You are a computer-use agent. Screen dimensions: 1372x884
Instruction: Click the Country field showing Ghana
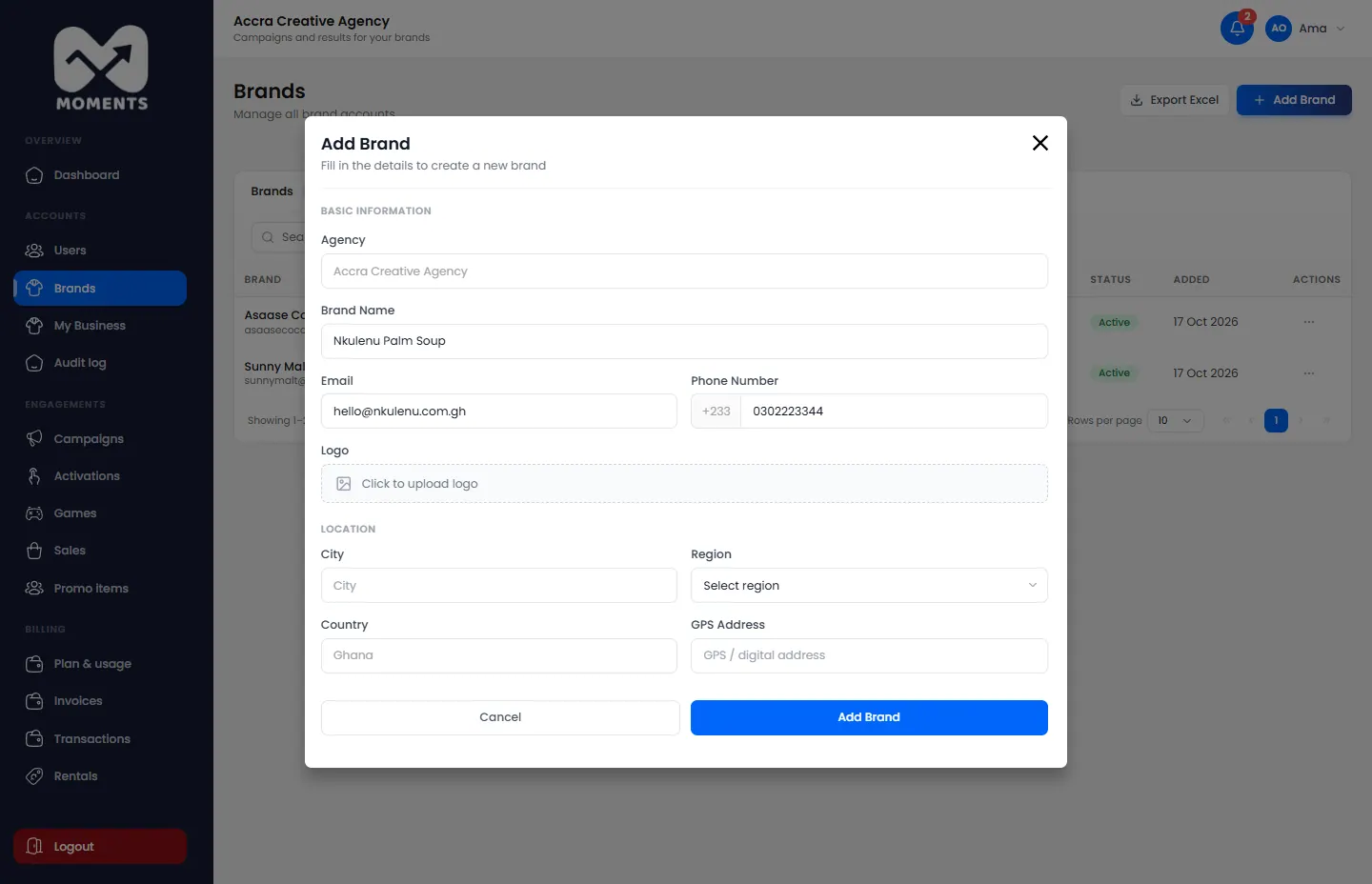click(499, 655)
